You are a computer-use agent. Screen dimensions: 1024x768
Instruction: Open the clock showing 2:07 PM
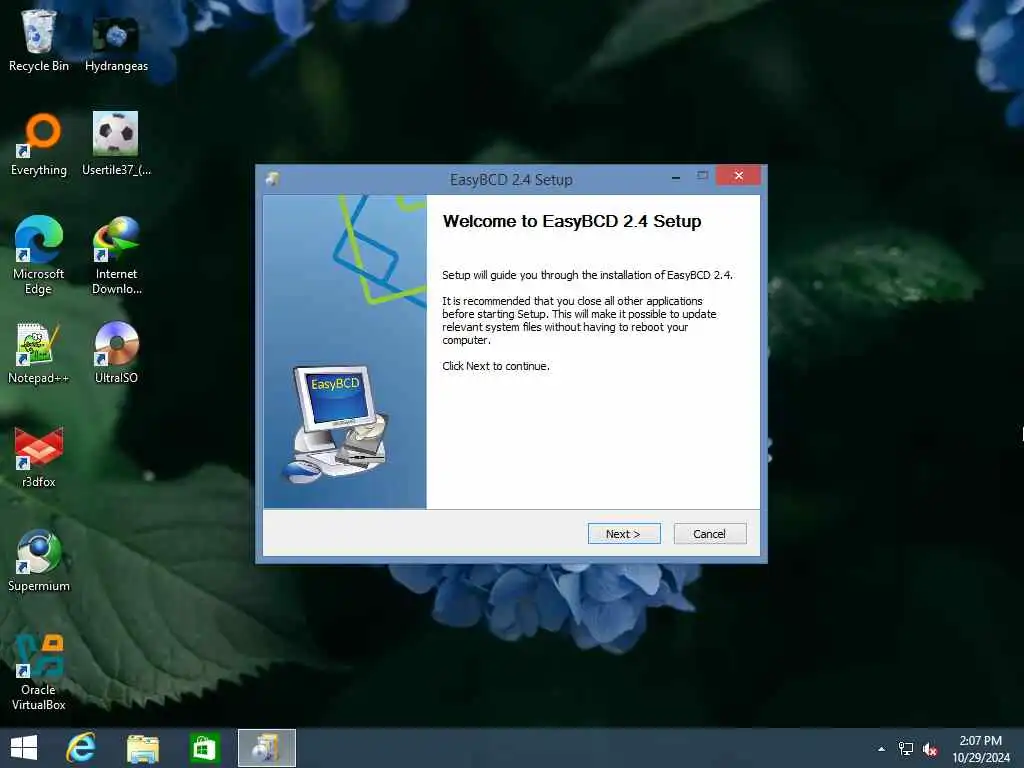[980, 749]
